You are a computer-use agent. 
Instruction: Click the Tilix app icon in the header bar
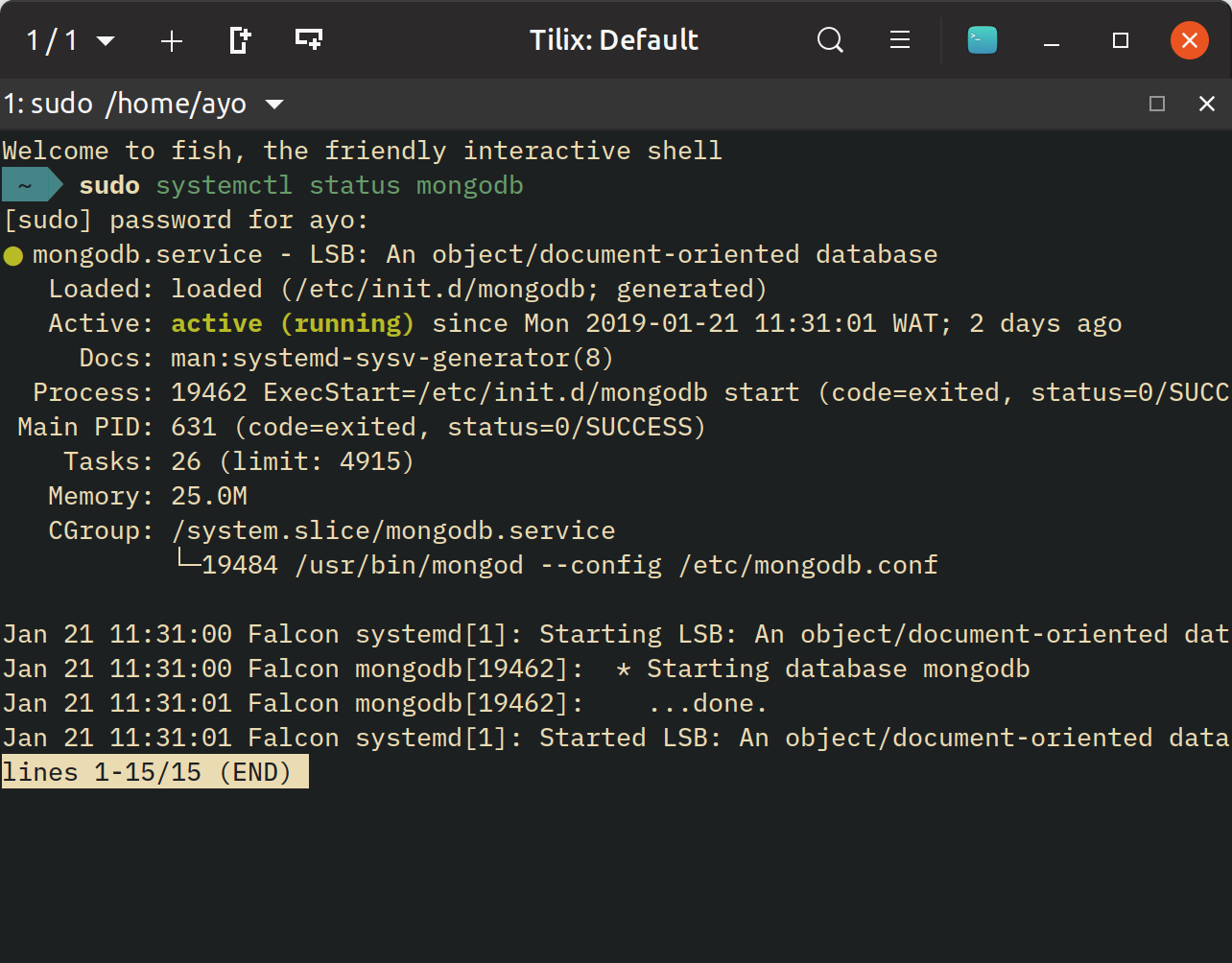(x=982, y=40)
